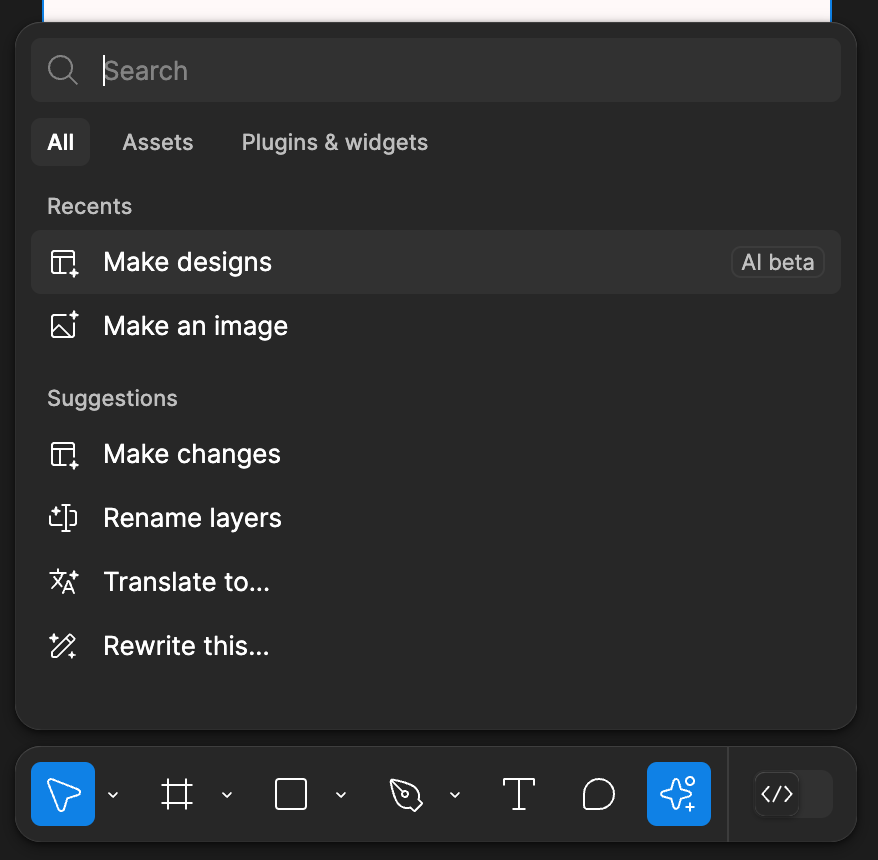Select the Move tool in the toolbar
This screenshot has width=878, height=860.
pyautogui.click(x=63, y=793)
